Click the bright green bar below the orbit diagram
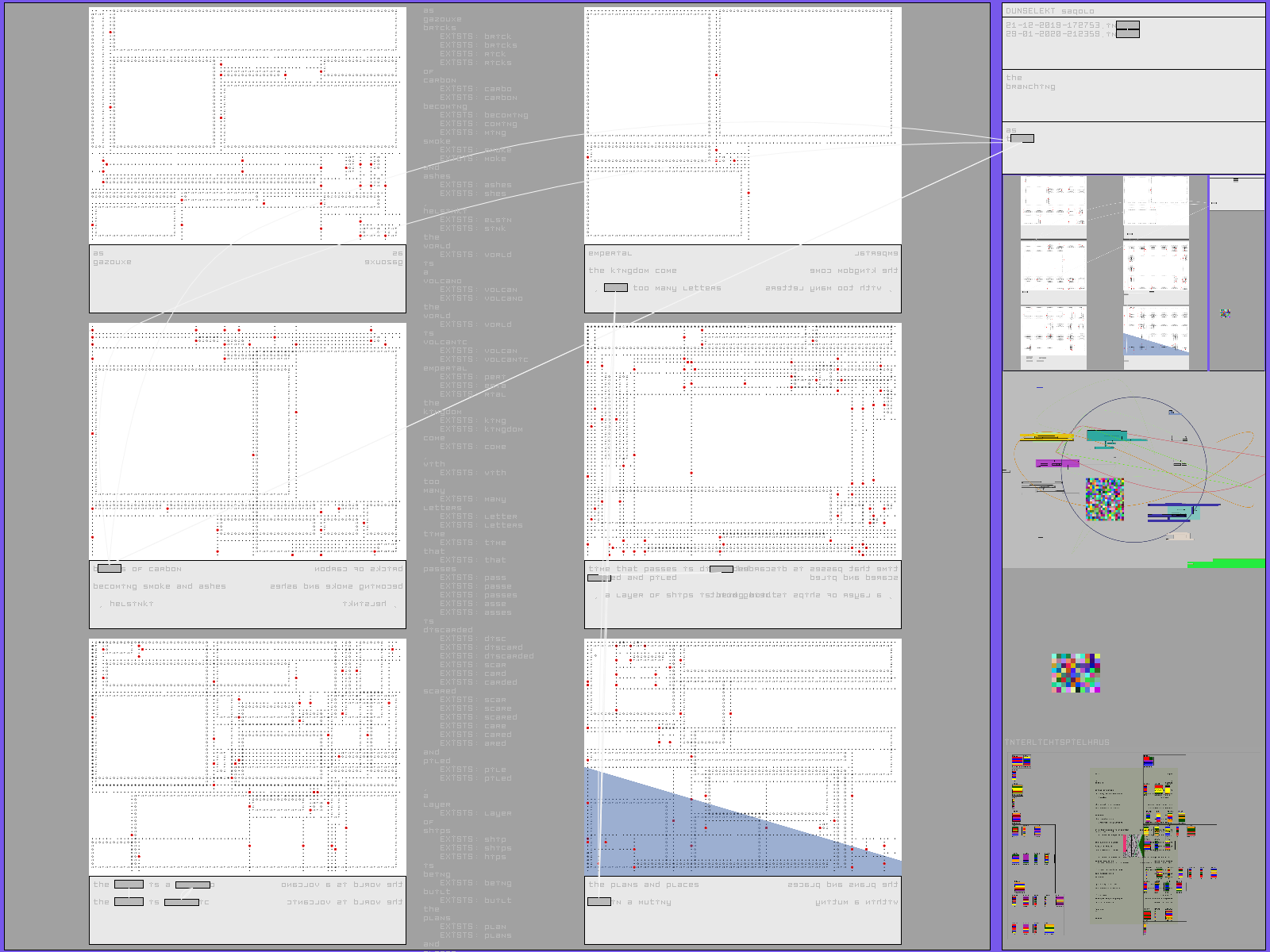Image resolution: width=1270 pixels, height=952 pixels. click(1226, 563)
